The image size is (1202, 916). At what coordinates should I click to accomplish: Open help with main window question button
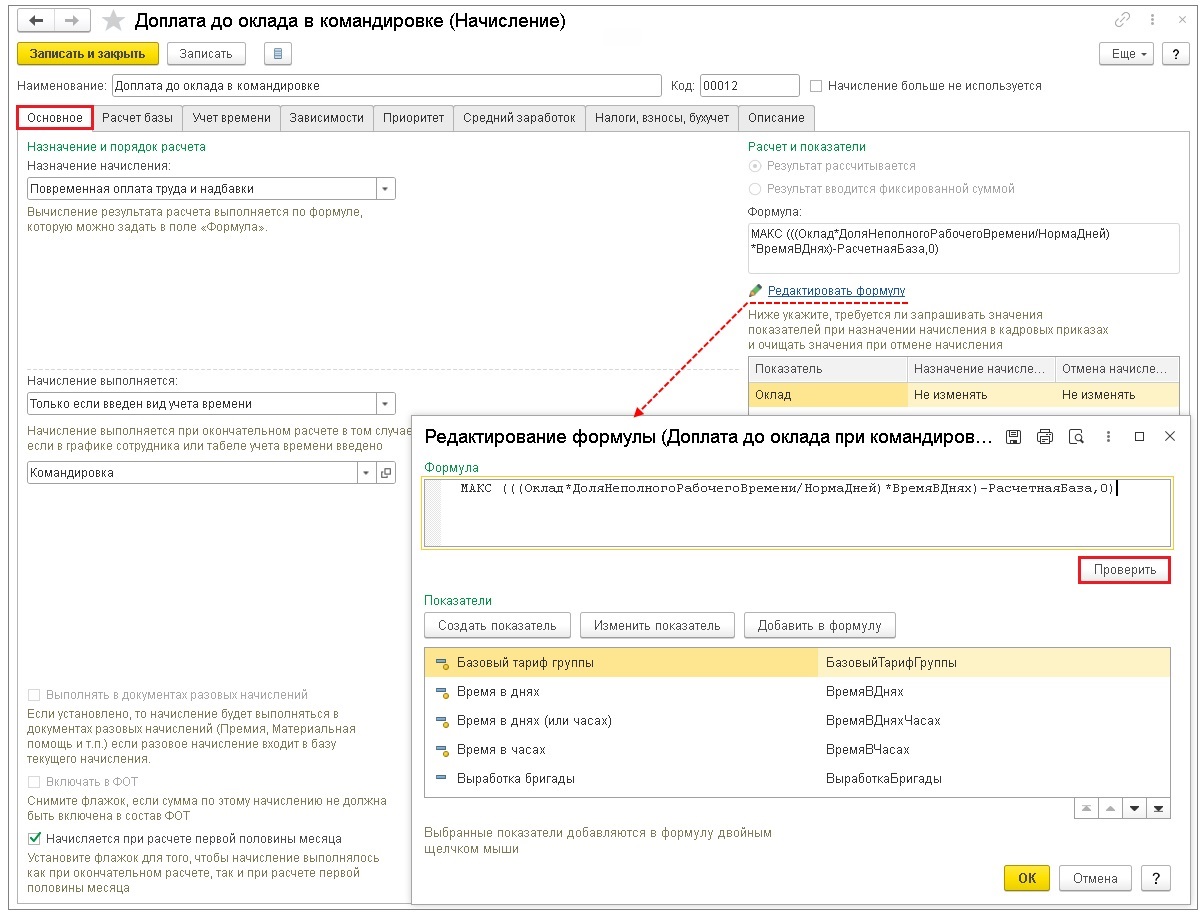point(1175,54)
